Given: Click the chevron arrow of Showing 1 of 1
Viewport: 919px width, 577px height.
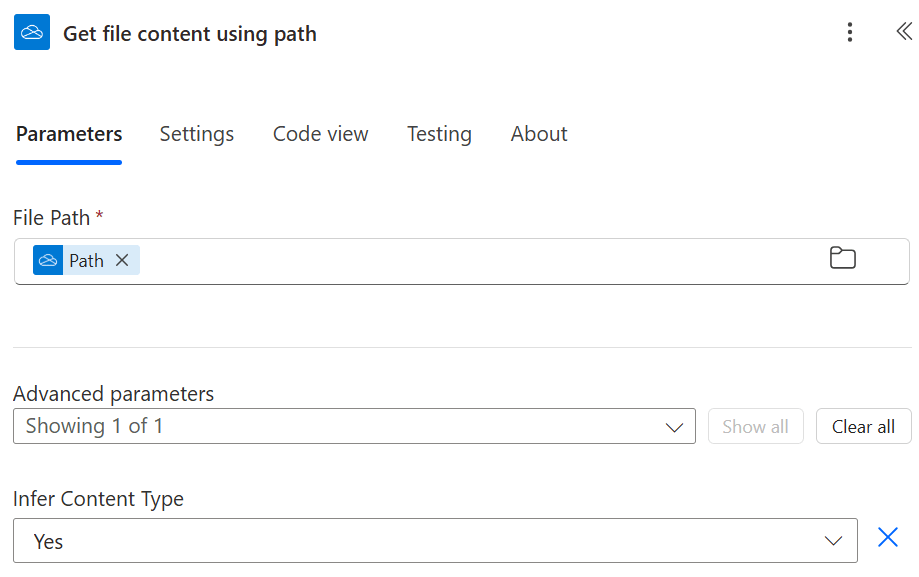Looking at the screenshot, I should click(x=675, y=427).
